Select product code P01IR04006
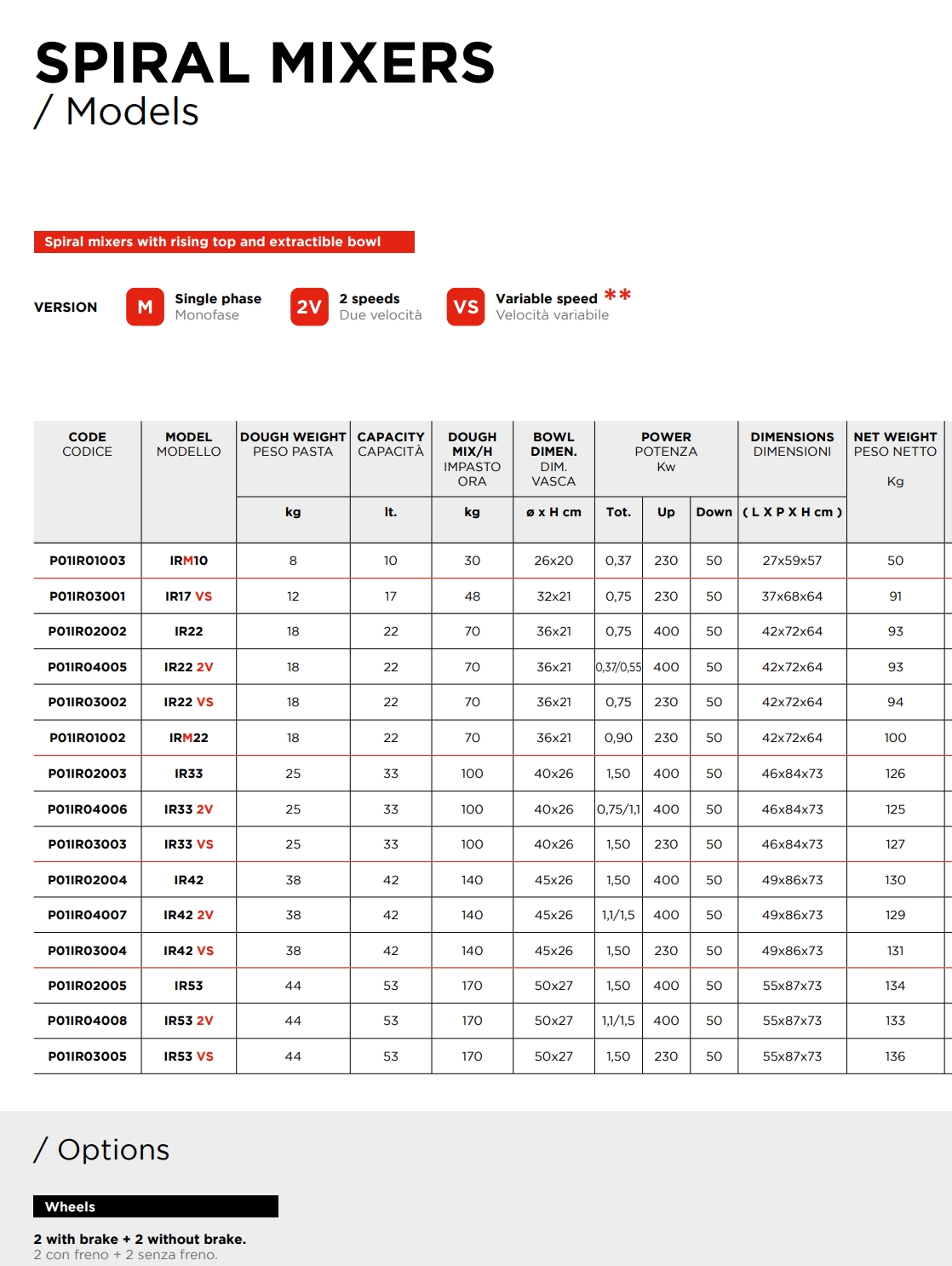 (x=87, y=809)
